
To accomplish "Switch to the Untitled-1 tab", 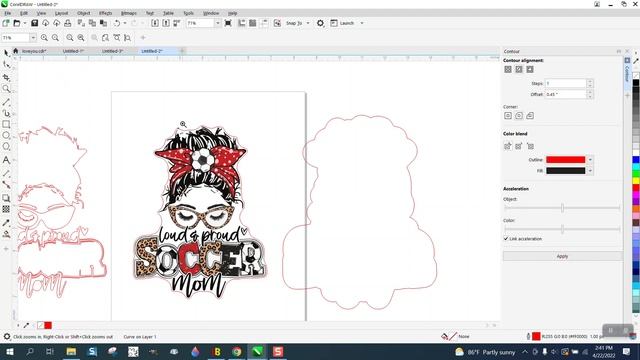I will [x=73, y=51].
